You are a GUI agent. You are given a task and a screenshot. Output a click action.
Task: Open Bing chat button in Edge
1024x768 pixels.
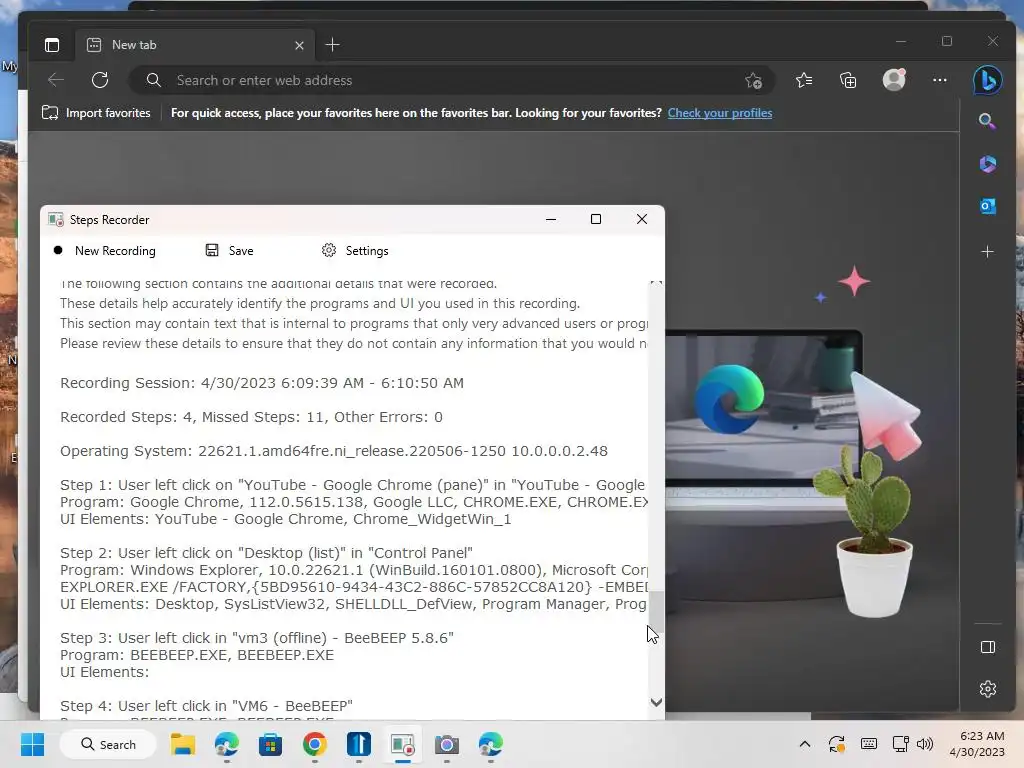pyautogui.click(x=987, y=80)
